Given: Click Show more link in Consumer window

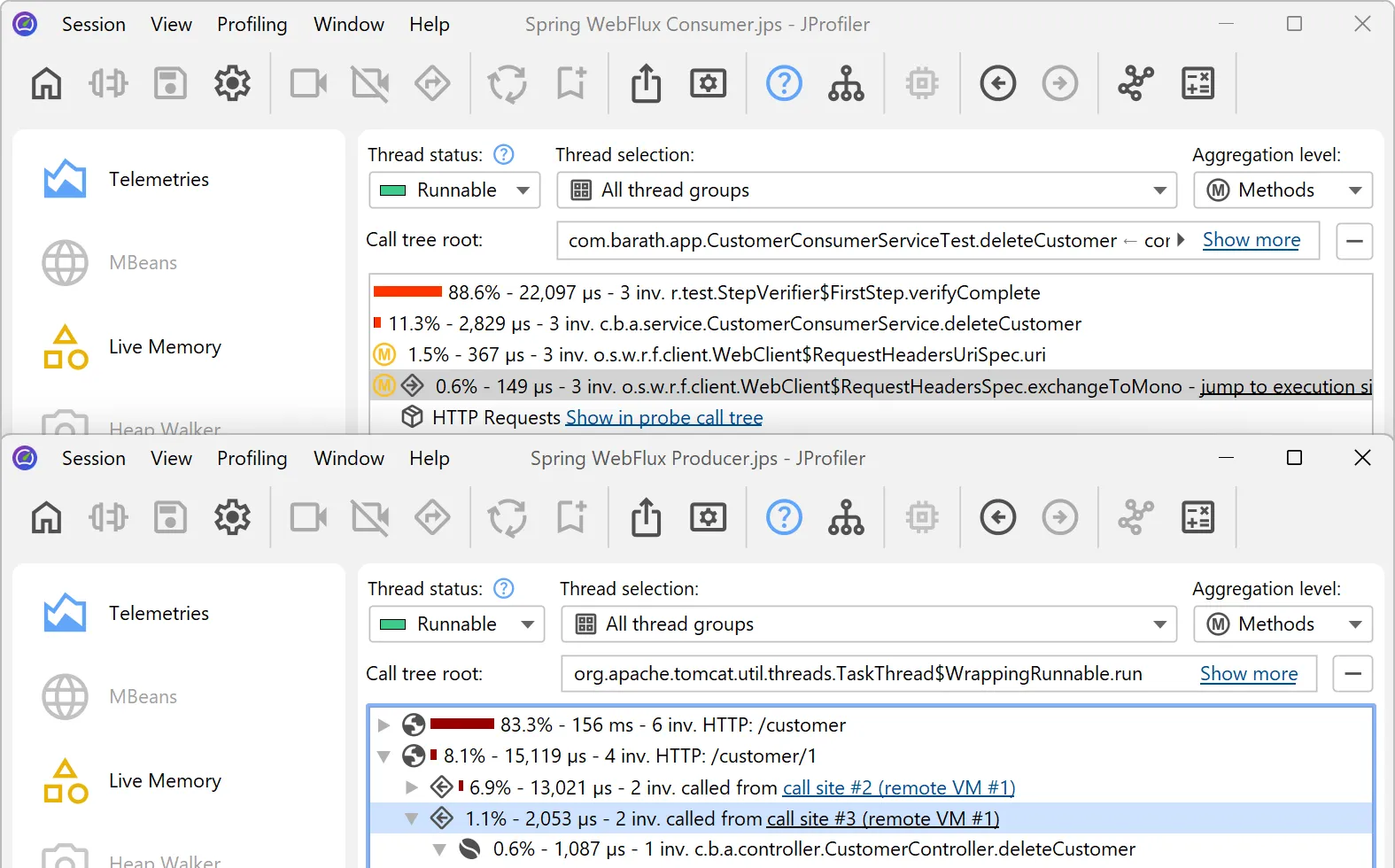Looking at the screenshot, I should [x=1252, y=240].
